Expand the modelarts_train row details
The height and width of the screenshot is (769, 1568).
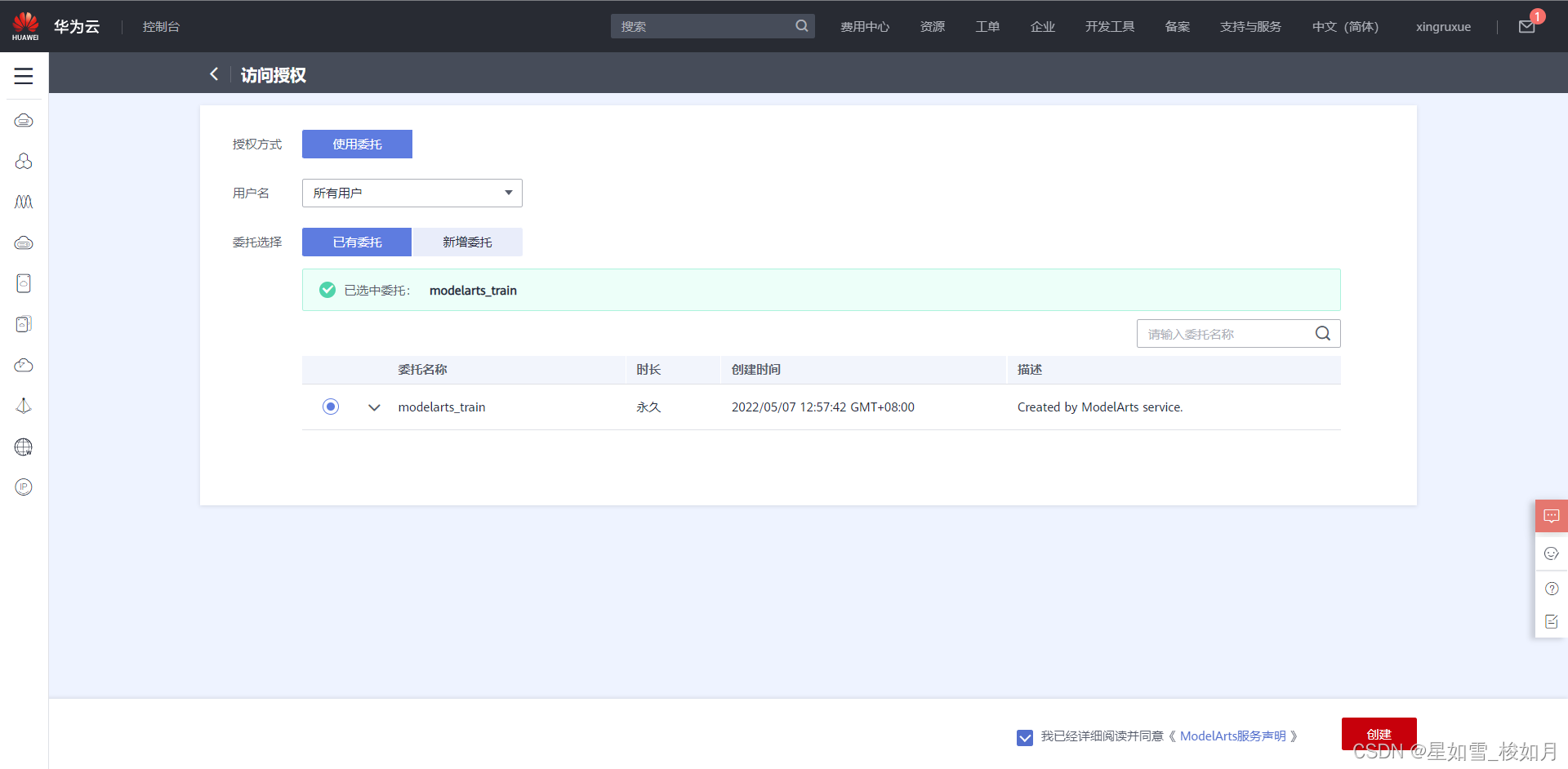click(374, 407)
